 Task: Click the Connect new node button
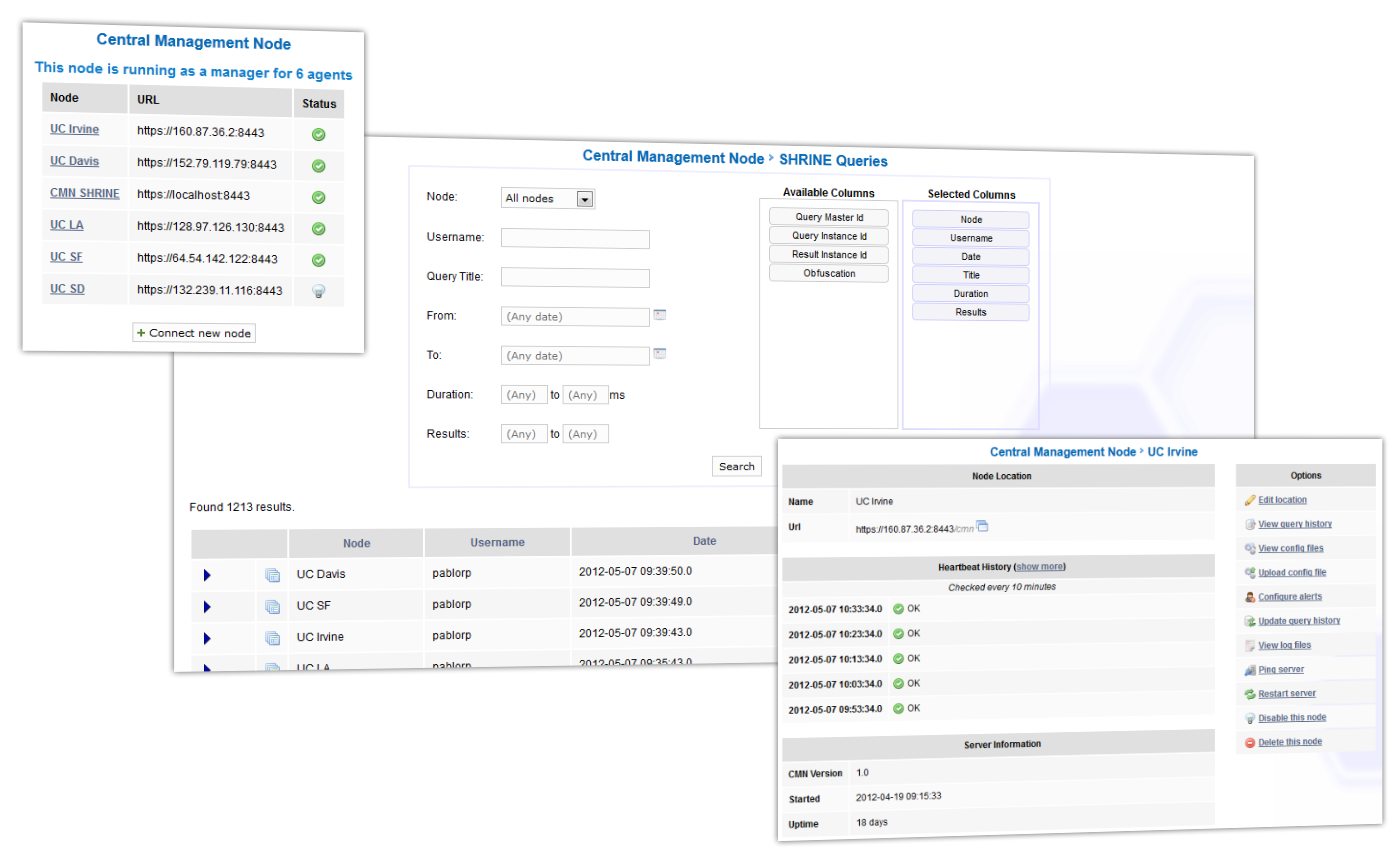(x=194, y=332)
